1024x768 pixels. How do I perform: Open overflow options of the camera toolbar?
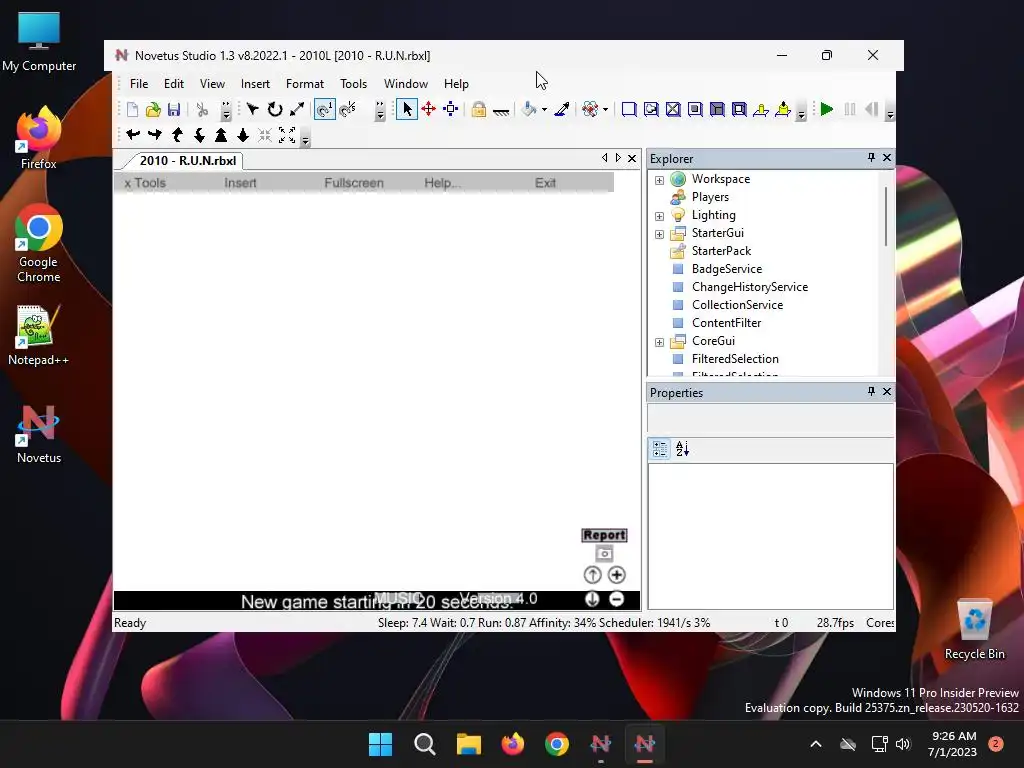point(305,138)
